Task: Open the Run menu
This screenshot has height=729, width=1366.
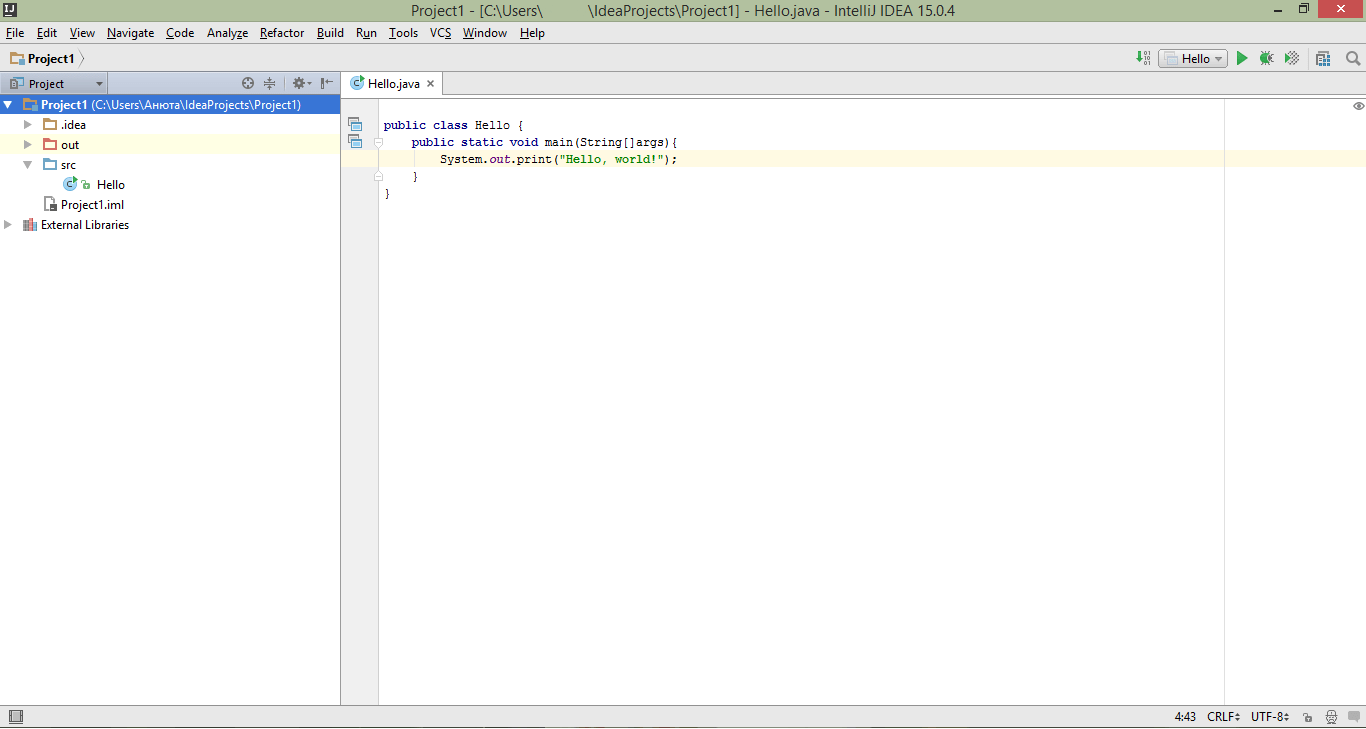Action: click(x=366, y=33)
